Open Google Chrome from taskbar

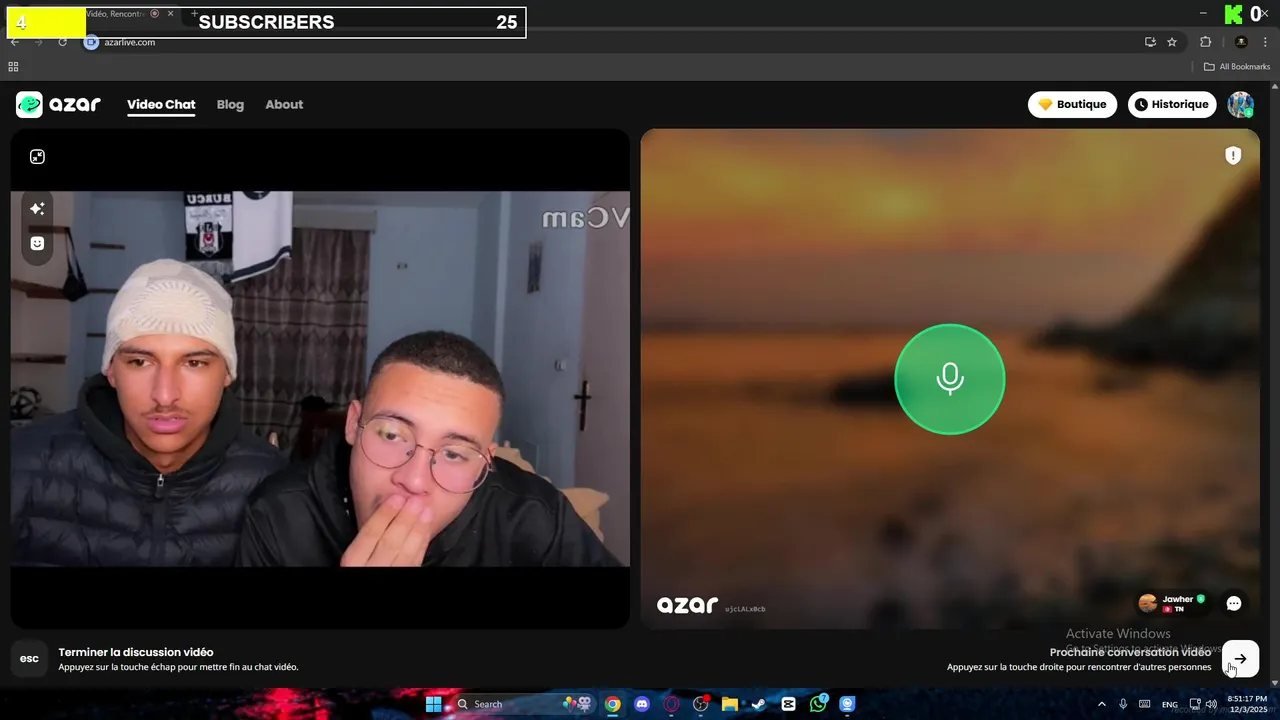[x=612, y=704]
